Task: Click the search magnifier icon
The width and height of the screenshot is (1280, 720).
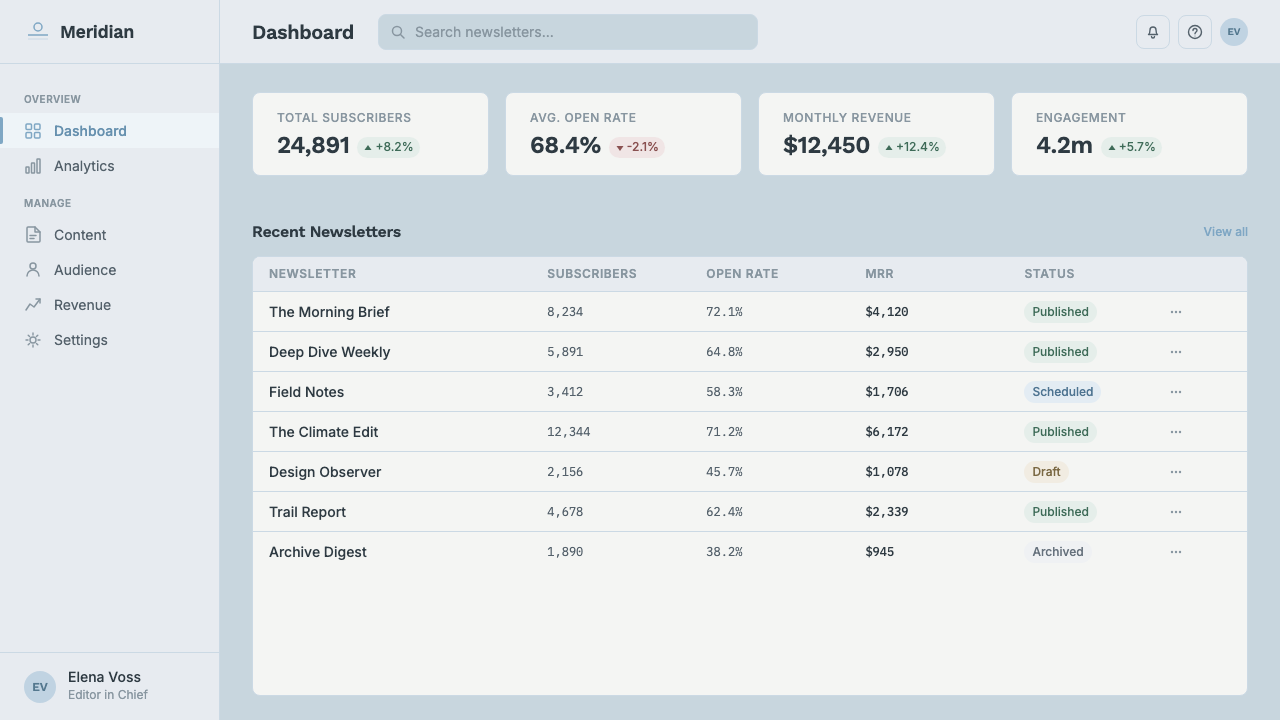Action: (398, 32)
